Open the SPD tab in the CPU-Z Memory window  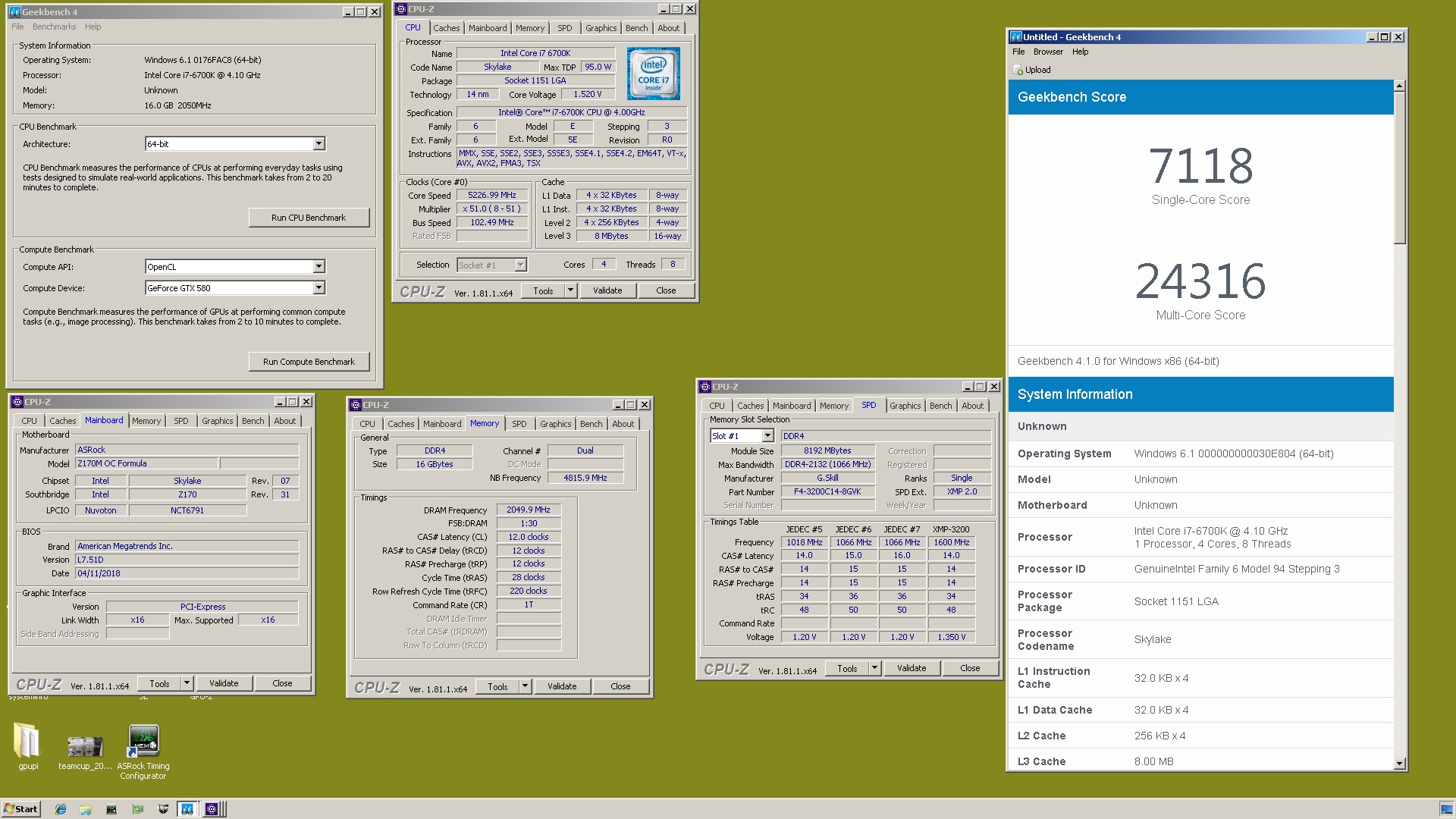(519, 424)
